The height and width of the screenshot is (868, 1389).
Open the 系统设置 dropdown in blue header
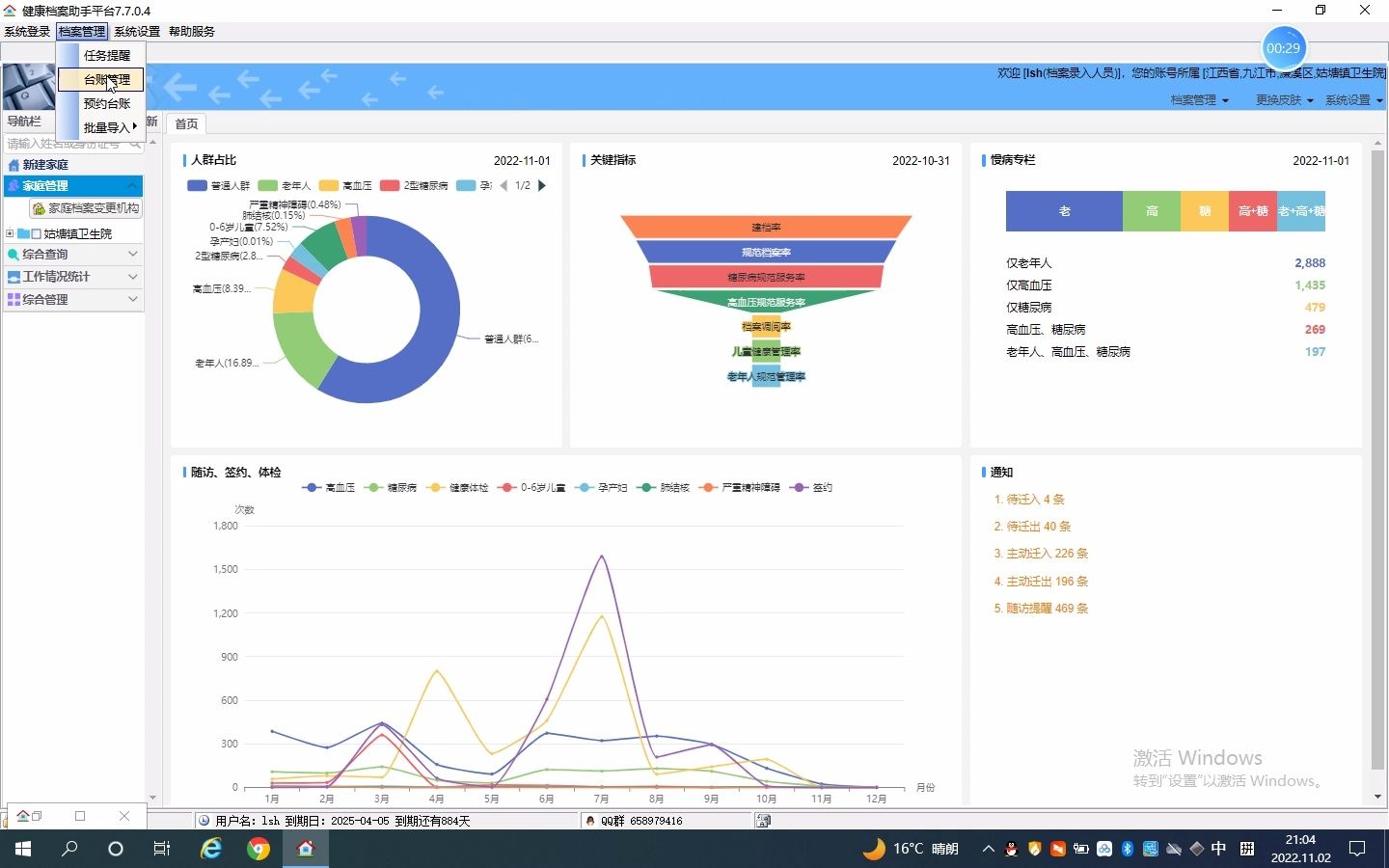point(1353,100)
